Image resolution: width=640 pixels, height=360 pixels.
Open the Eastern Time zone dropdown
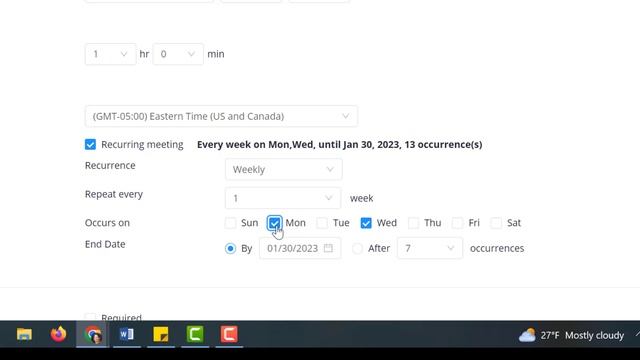[221, 116]
